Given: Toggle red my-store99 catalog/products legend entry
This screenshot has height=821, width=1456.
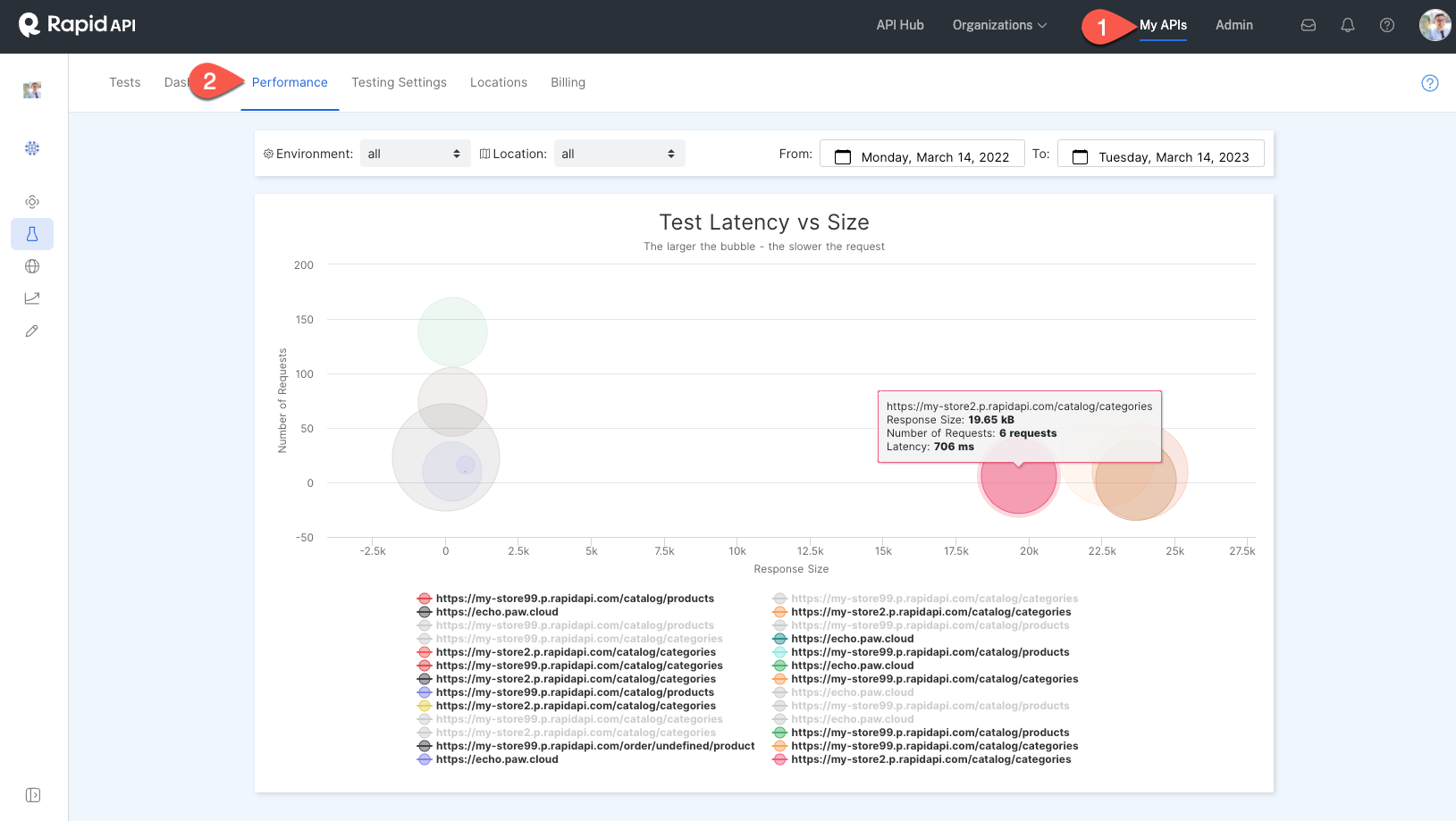Looking at the screenshot, I should [566, 599].
